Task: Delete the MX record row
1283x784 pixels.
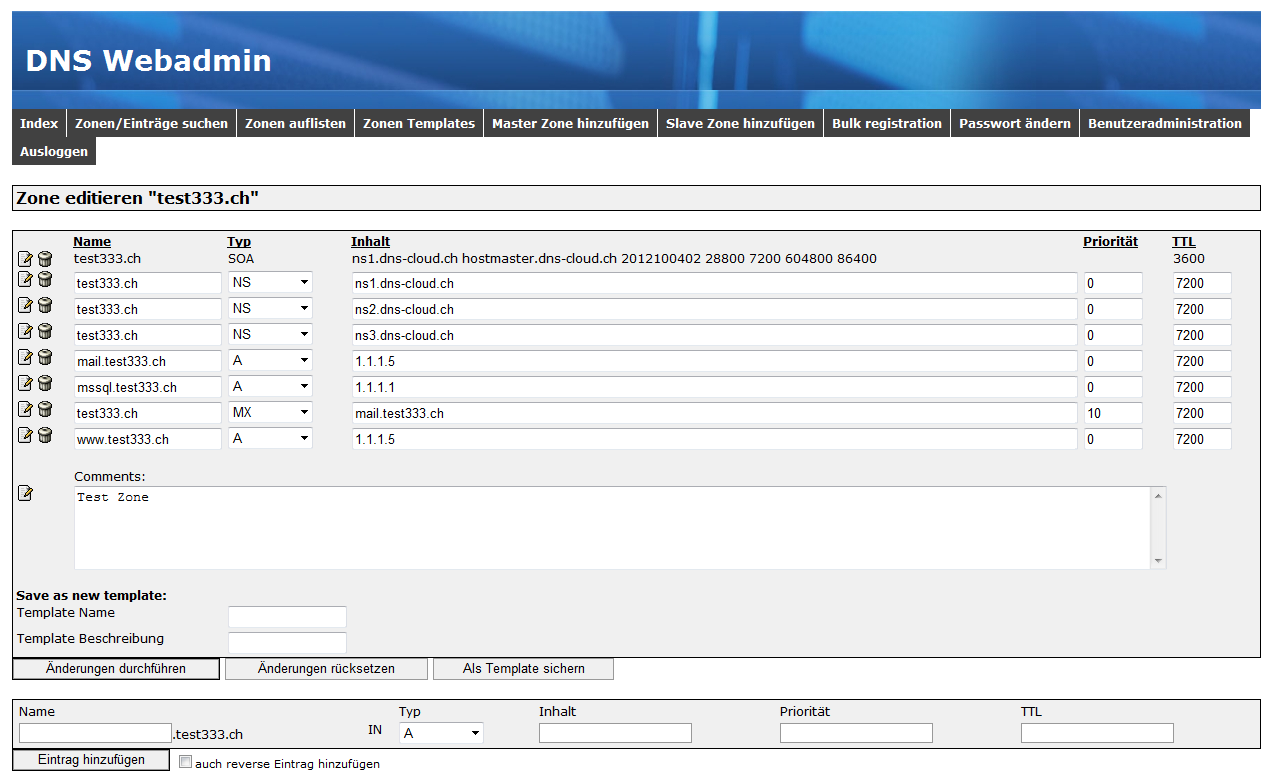Action: tap(45, 409)
